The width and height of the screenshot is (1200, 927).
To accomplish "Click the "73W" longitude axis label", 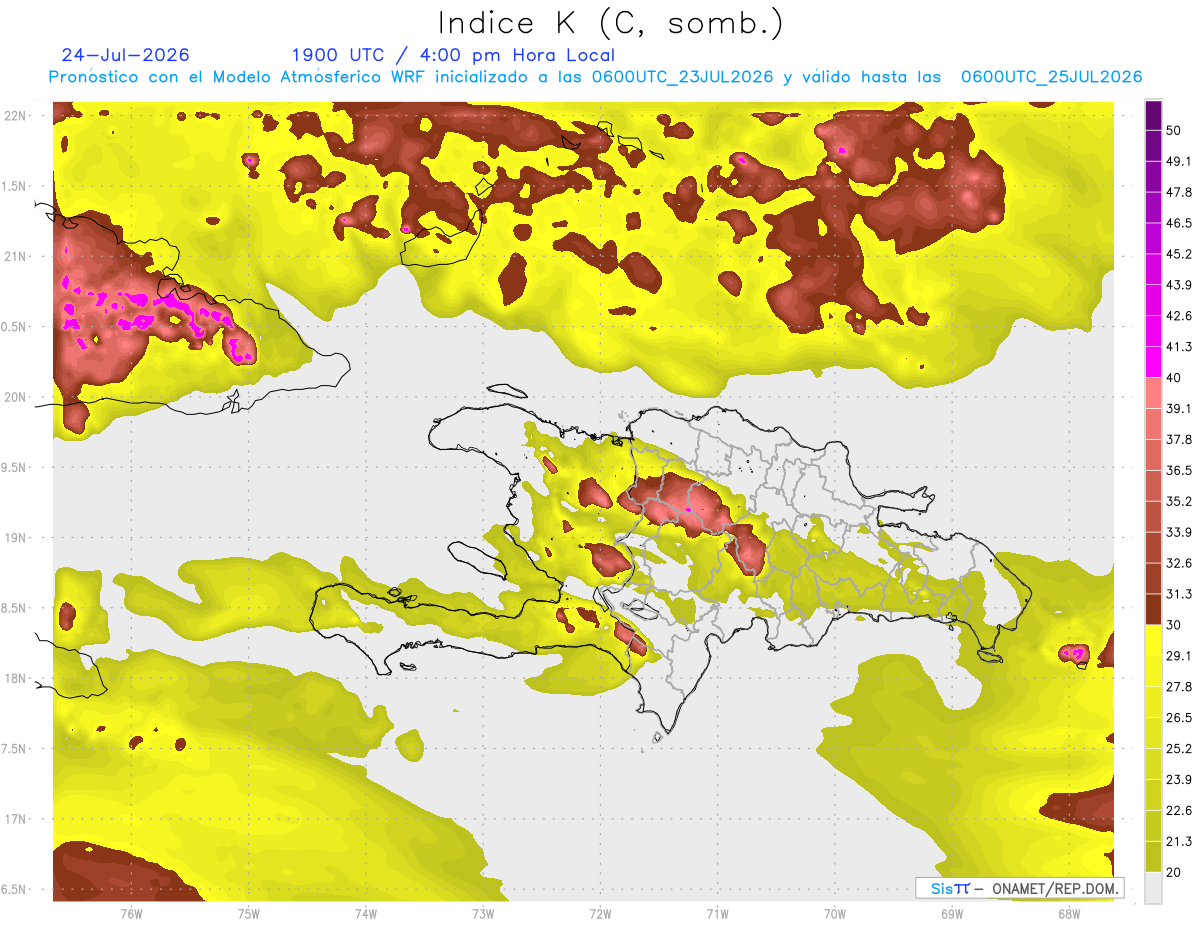I will pyautogui.click(x=483, y=913).
